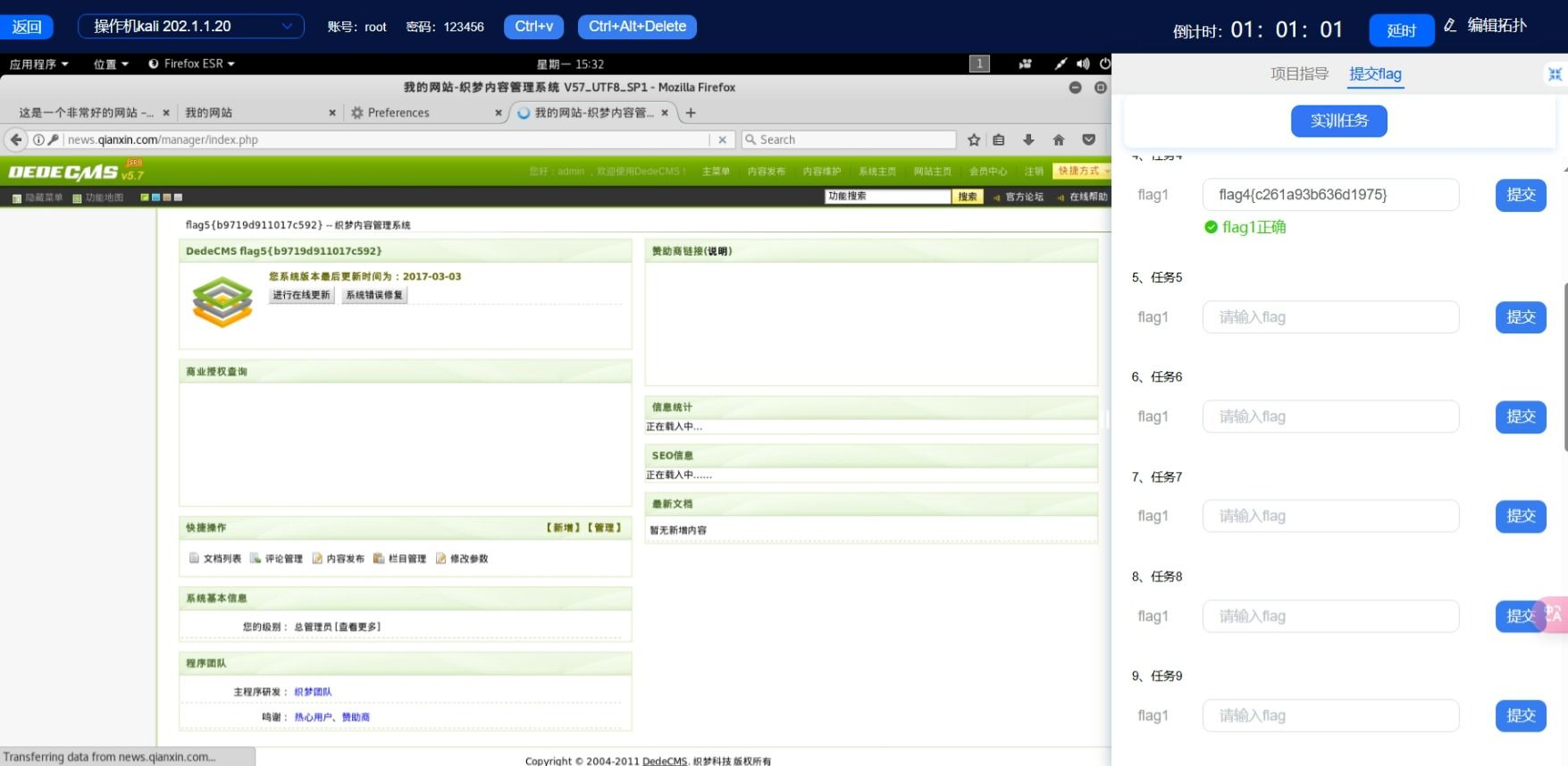
Task: Click the 返回 button
Action: [27, 27]
